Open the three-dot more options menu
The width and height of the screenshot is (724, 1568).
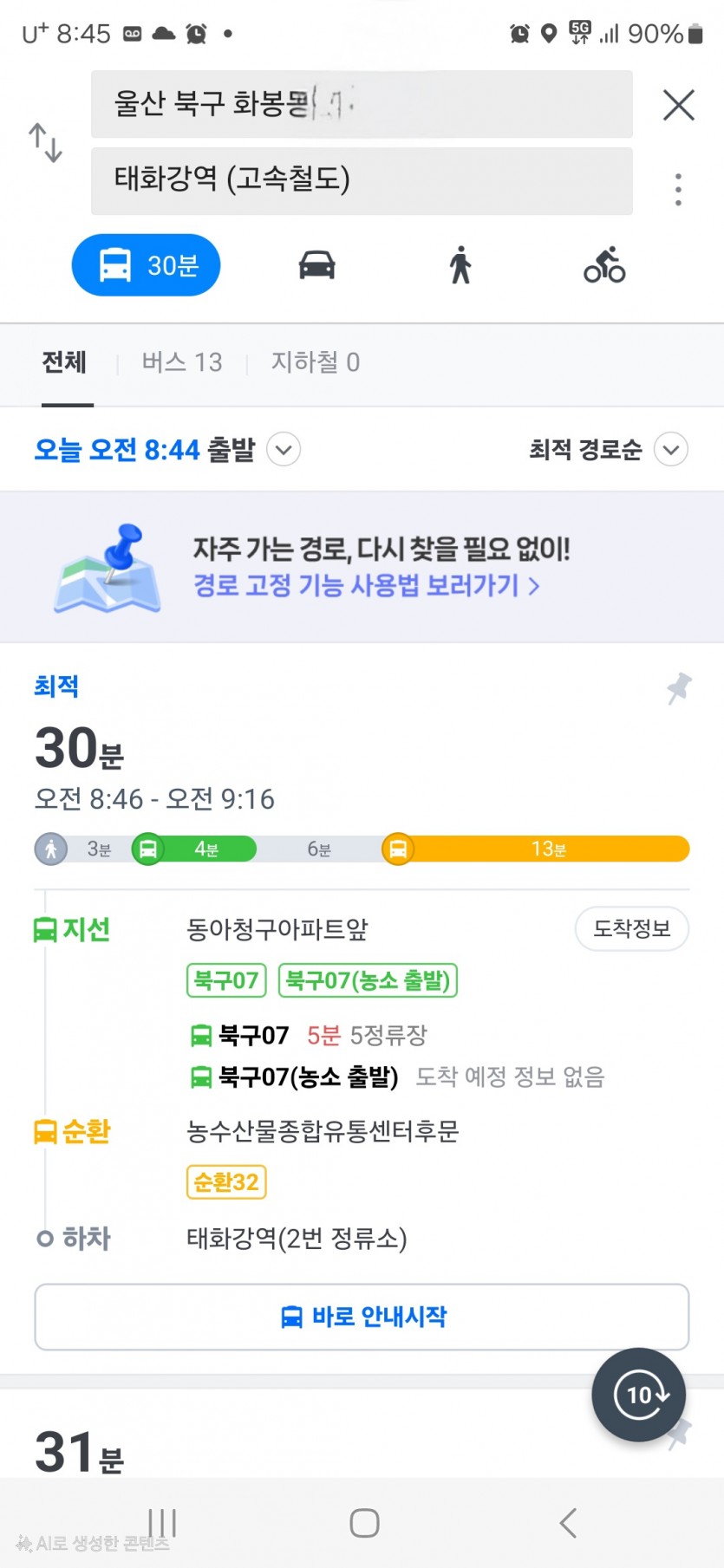(678, 189)
